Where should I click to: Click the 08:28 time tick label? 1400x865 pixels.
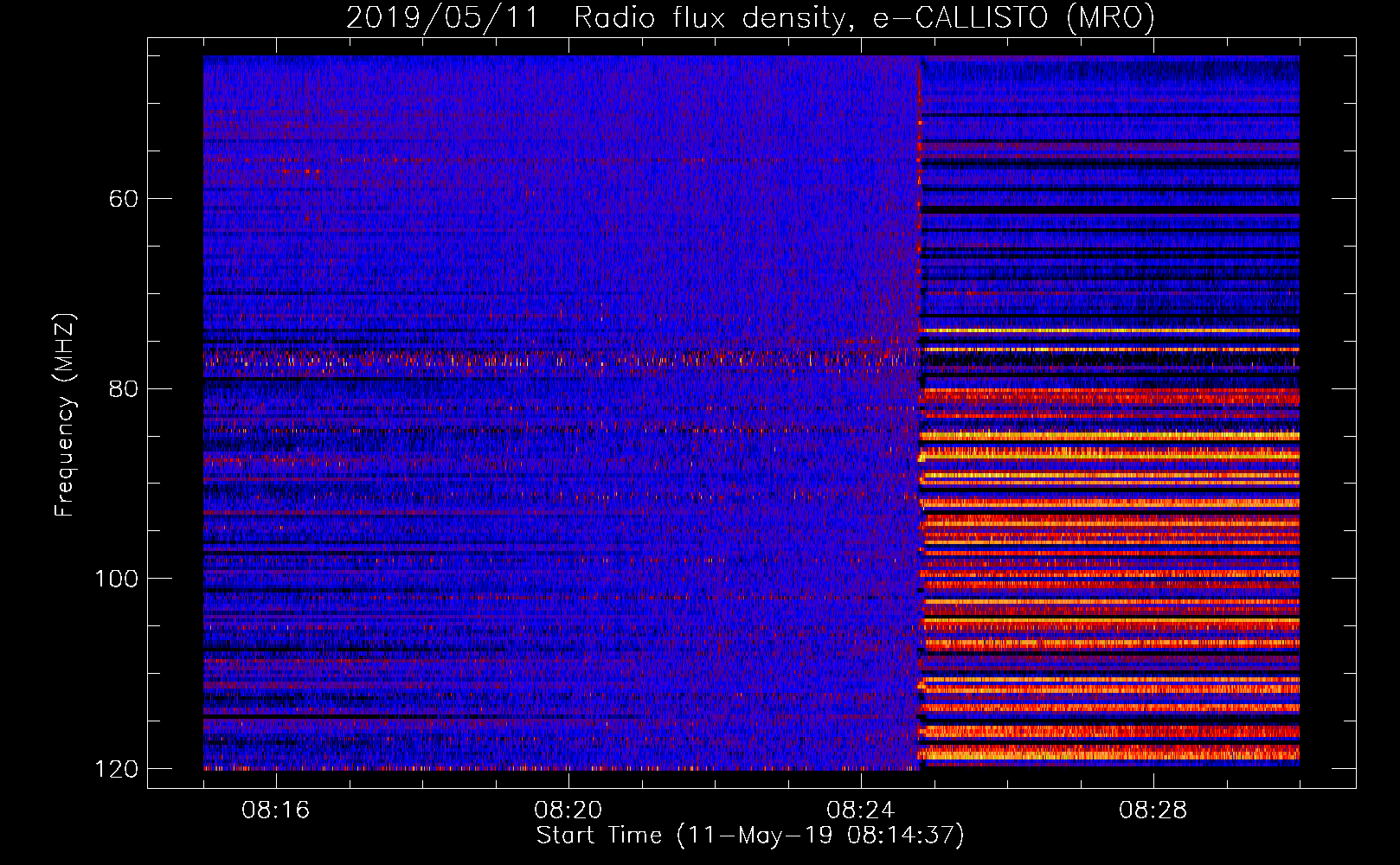point(1153,811)
